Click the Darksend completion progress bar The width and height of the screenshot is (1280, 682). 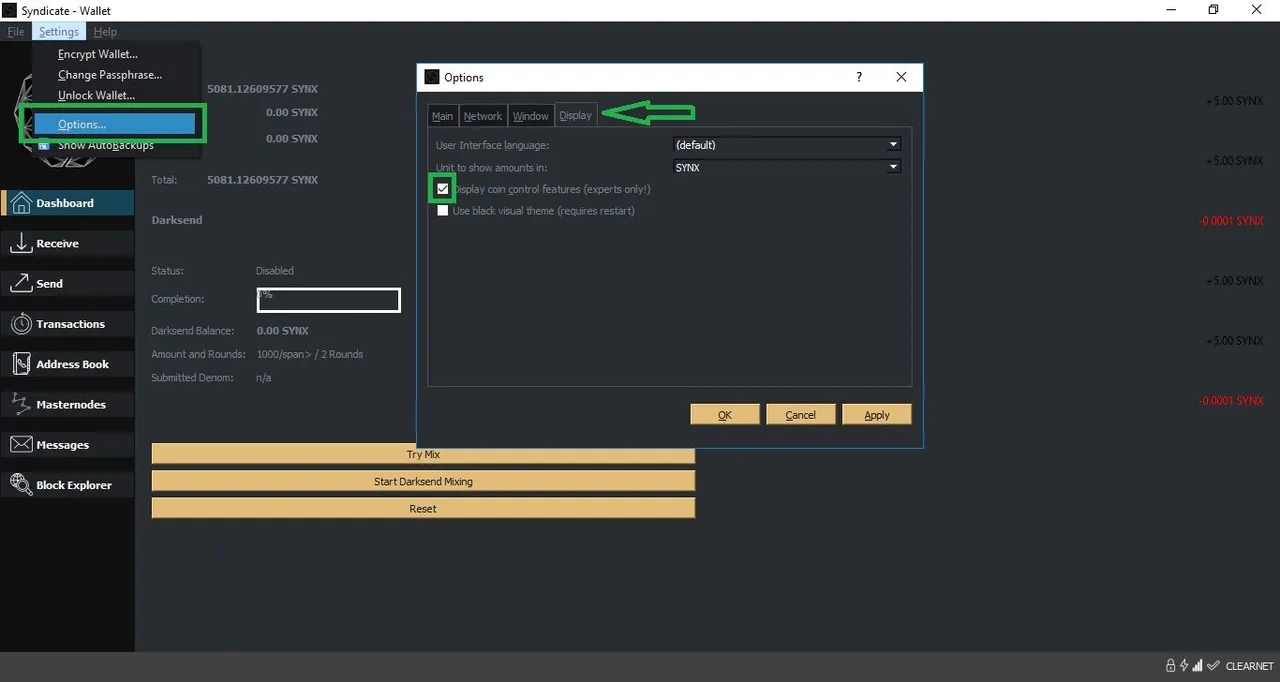click(329, 300)
